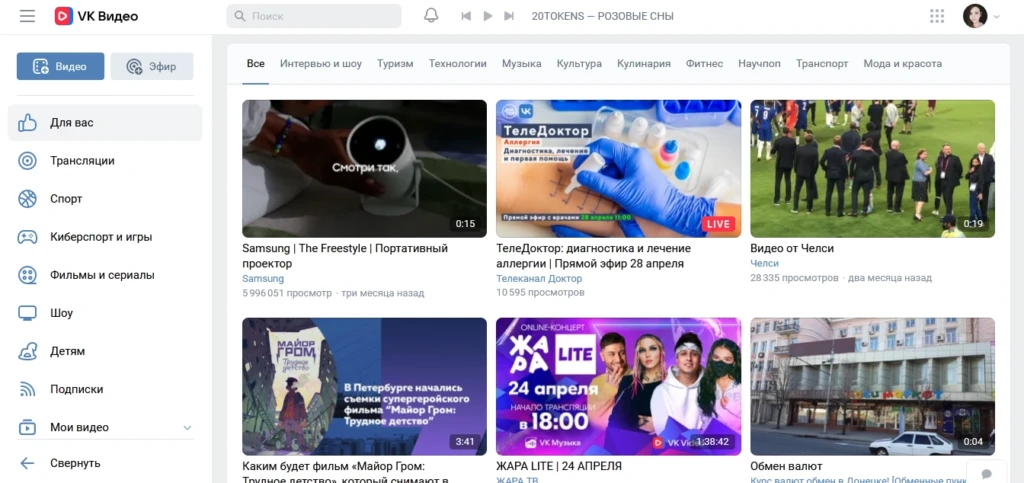The width and height of the screenshot is (1024, 483).
Task: Open Мои видео section
Action: 105,428
